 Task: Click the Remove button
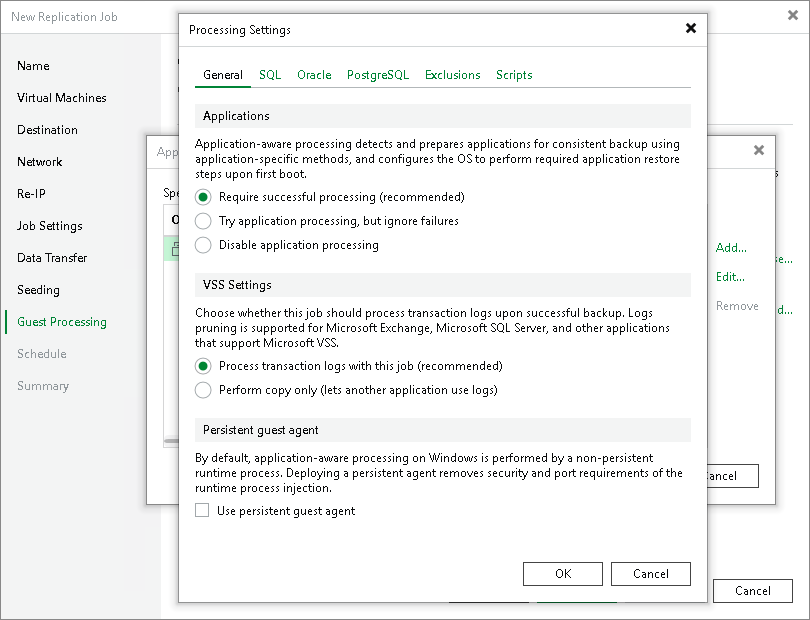coord(737,306)
